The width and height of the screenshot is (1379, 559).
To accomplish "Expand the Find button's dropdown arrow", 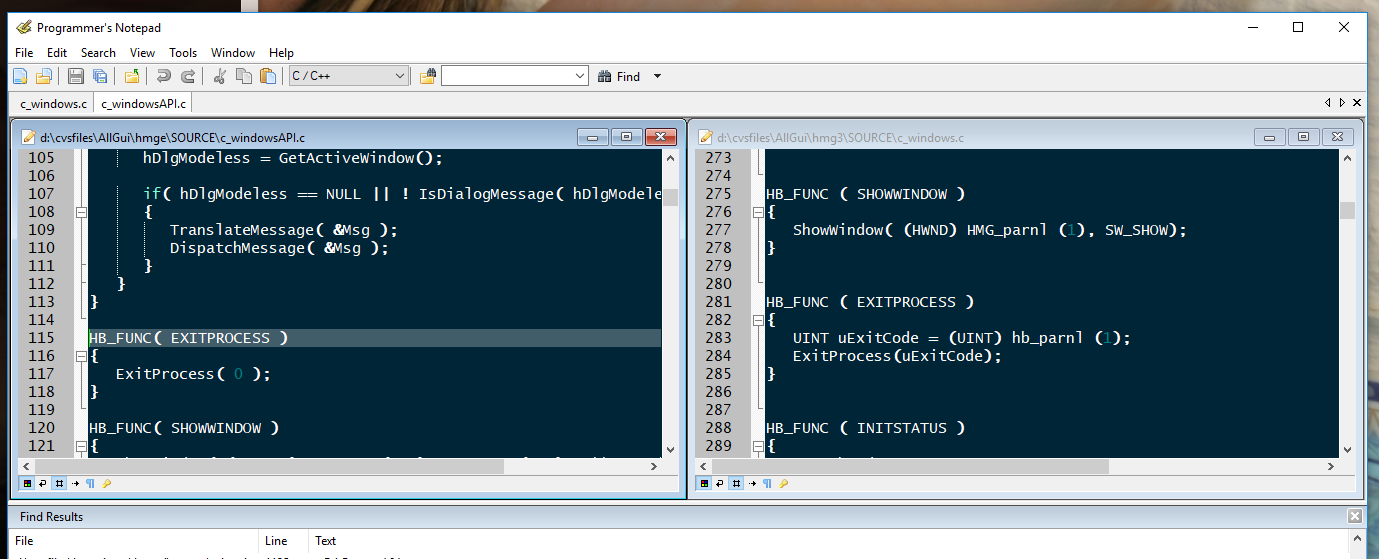I will (657, 76).
